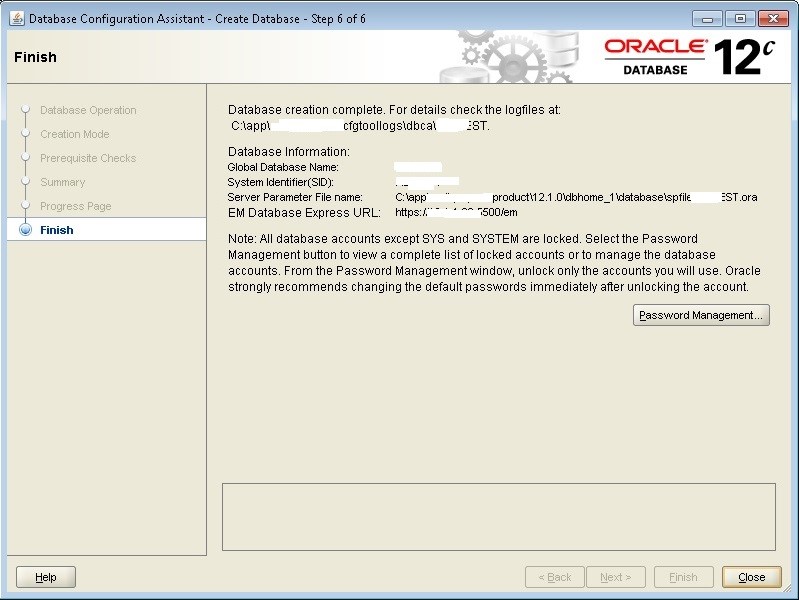Select the Progress Page step
Screen dimensions: 799x600
76,206
